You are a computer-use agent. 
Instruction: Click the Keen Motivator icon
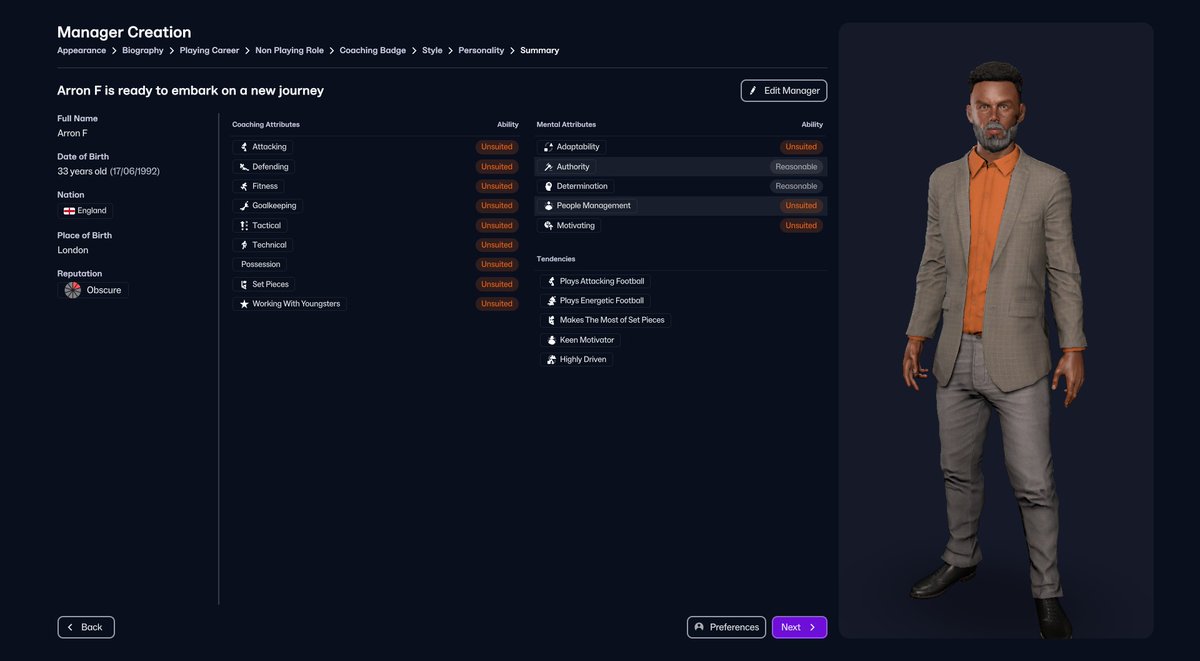(551, 340)
